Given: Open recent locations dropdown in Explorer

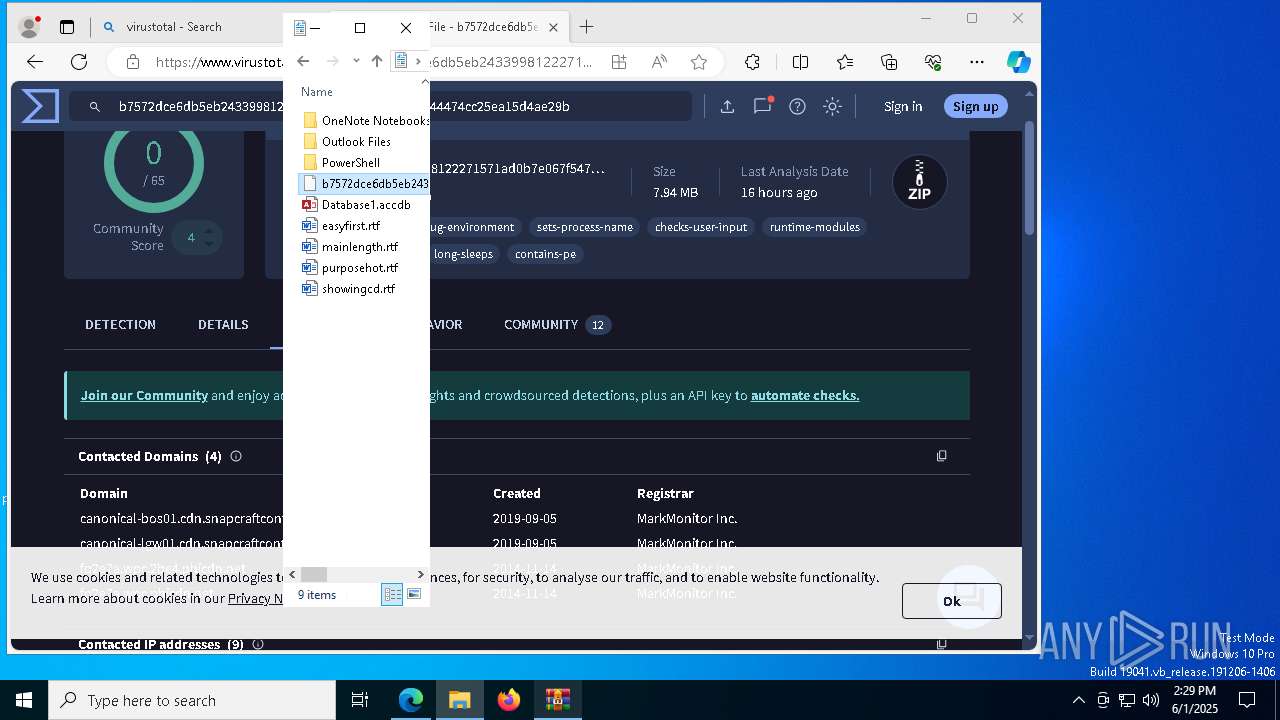Looking at the screenshot, I should (x=355, y=62).
